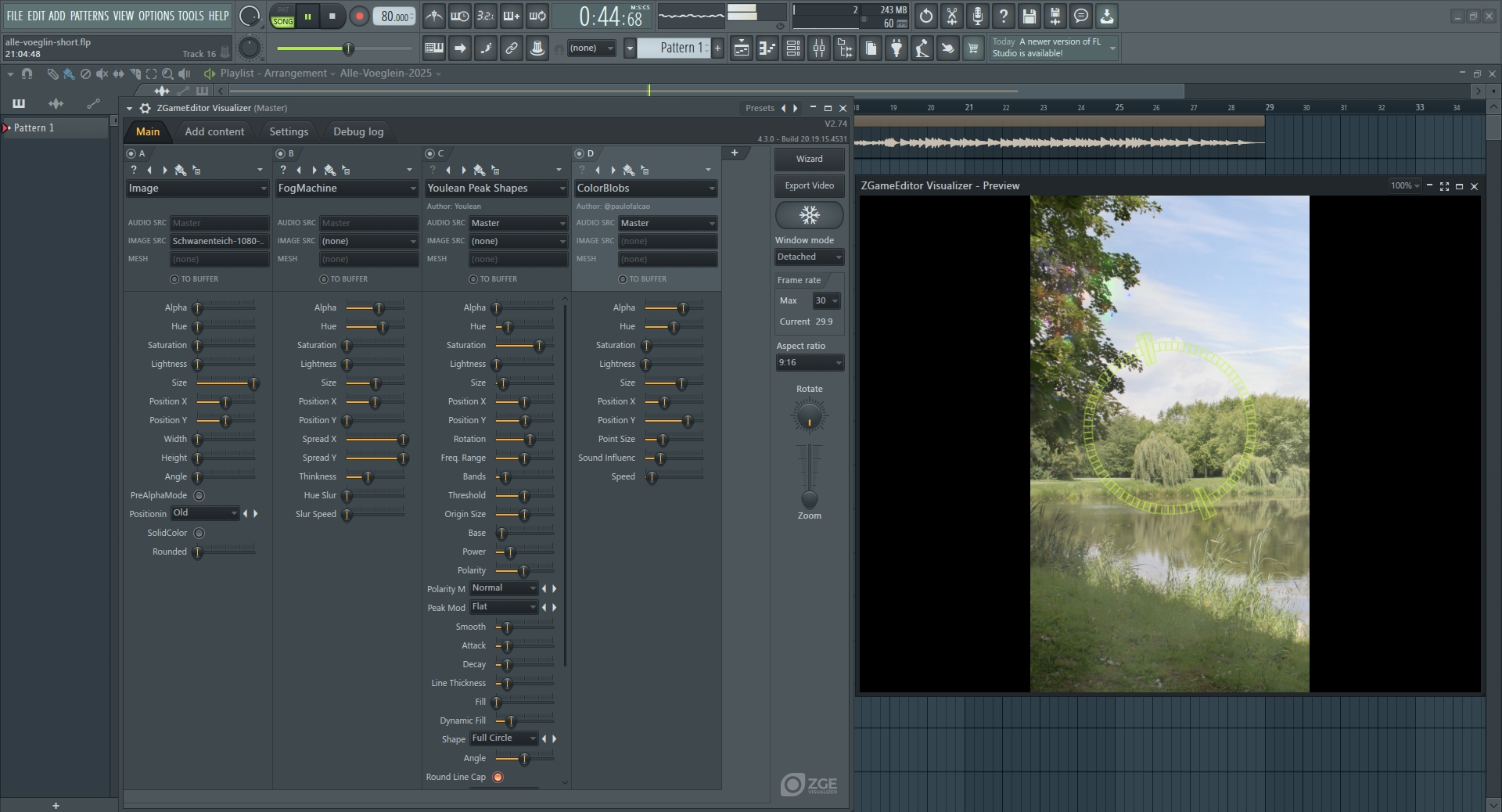This screenshot has height=812, width=1502.
Task: Click the shopping cart icon
Action: (973, 49)
